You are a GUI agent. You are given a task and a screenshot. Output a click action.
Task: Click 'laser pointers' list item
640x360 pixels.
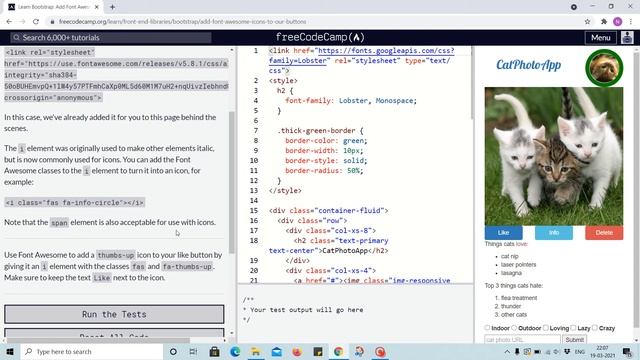(518, 264)
